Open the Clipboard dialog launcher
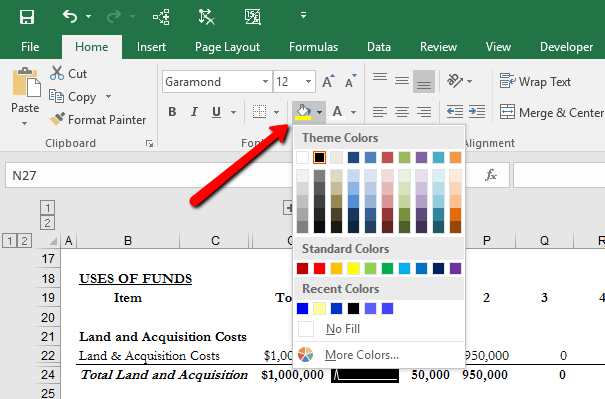Screen dimensions: 605x399 tap(149, 144)
